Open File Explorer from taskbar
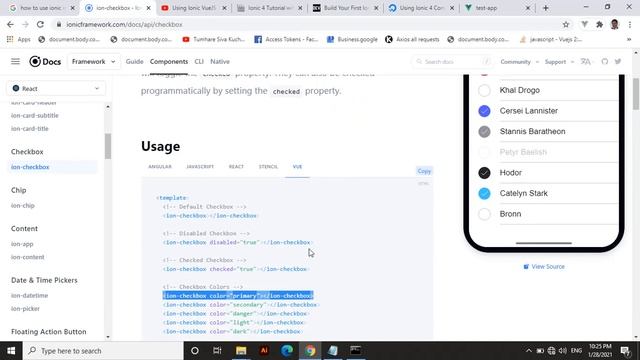This screenshot has width=640, height=360. (x=241, y=351)
